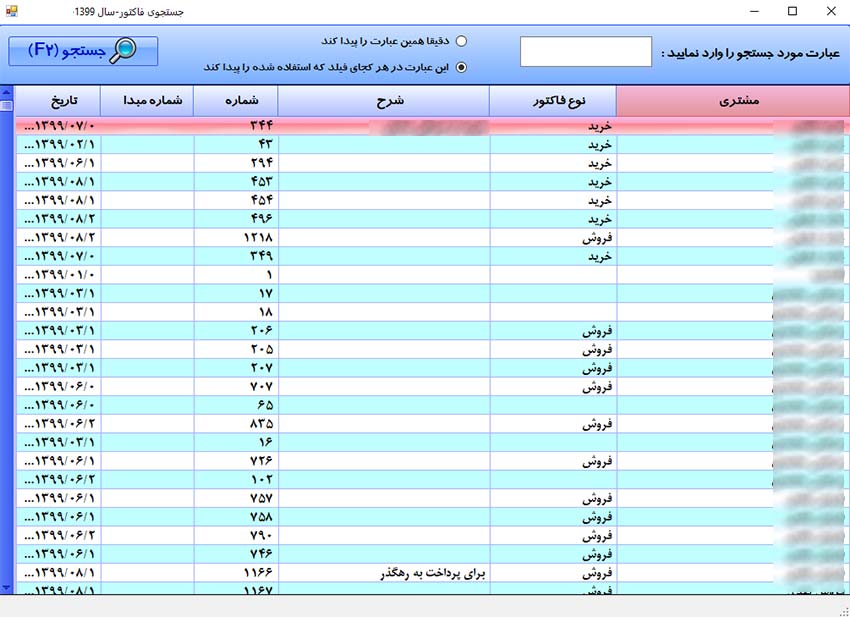Click empty origin number cell in row ۴۵۳
The width and height of the screenshot is (850, 617).
coord(147,182)
